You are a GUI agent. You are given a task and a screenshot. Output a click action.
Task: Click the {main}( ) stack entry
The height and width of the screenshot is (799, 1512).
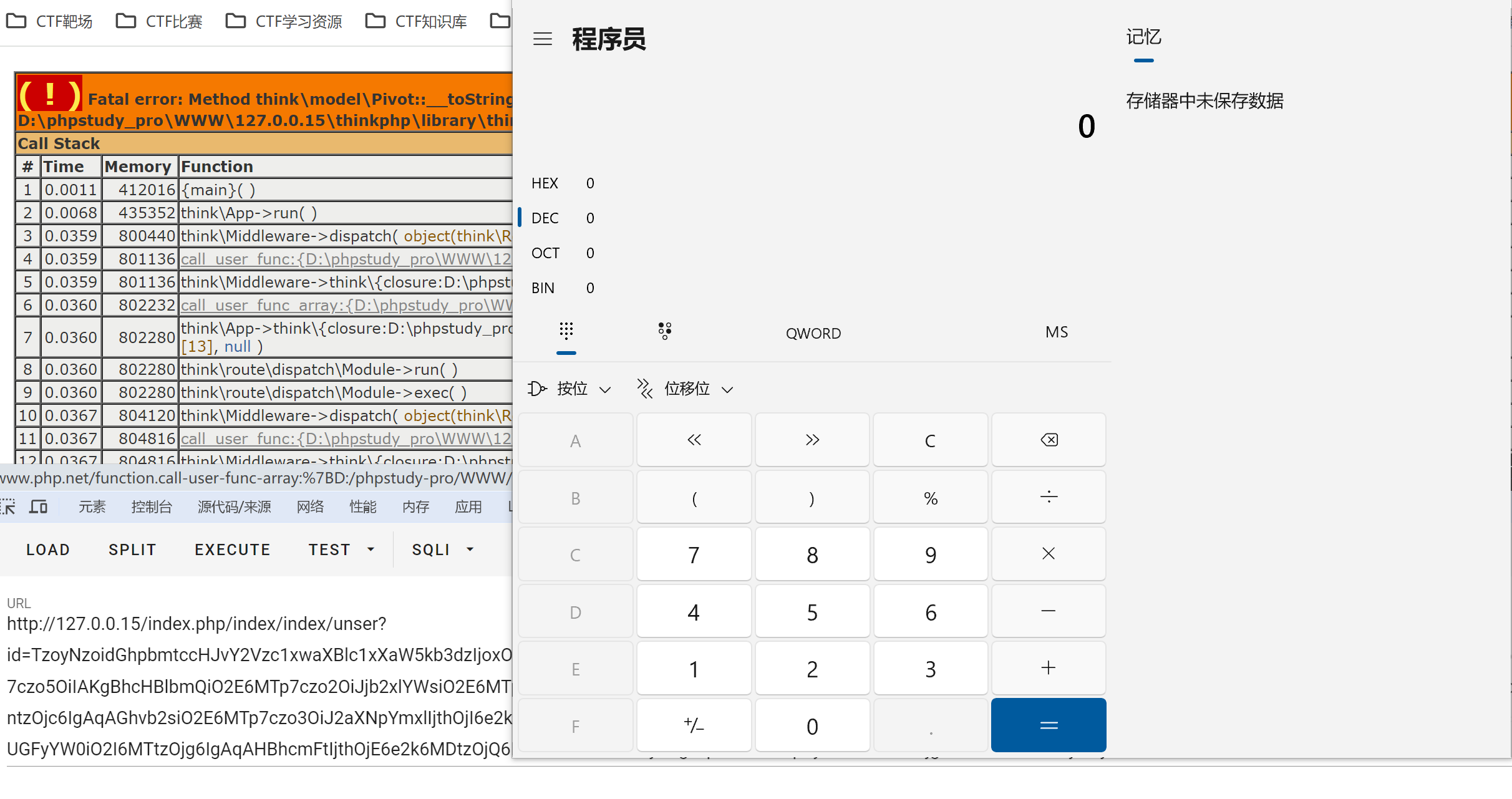(218, 190)
